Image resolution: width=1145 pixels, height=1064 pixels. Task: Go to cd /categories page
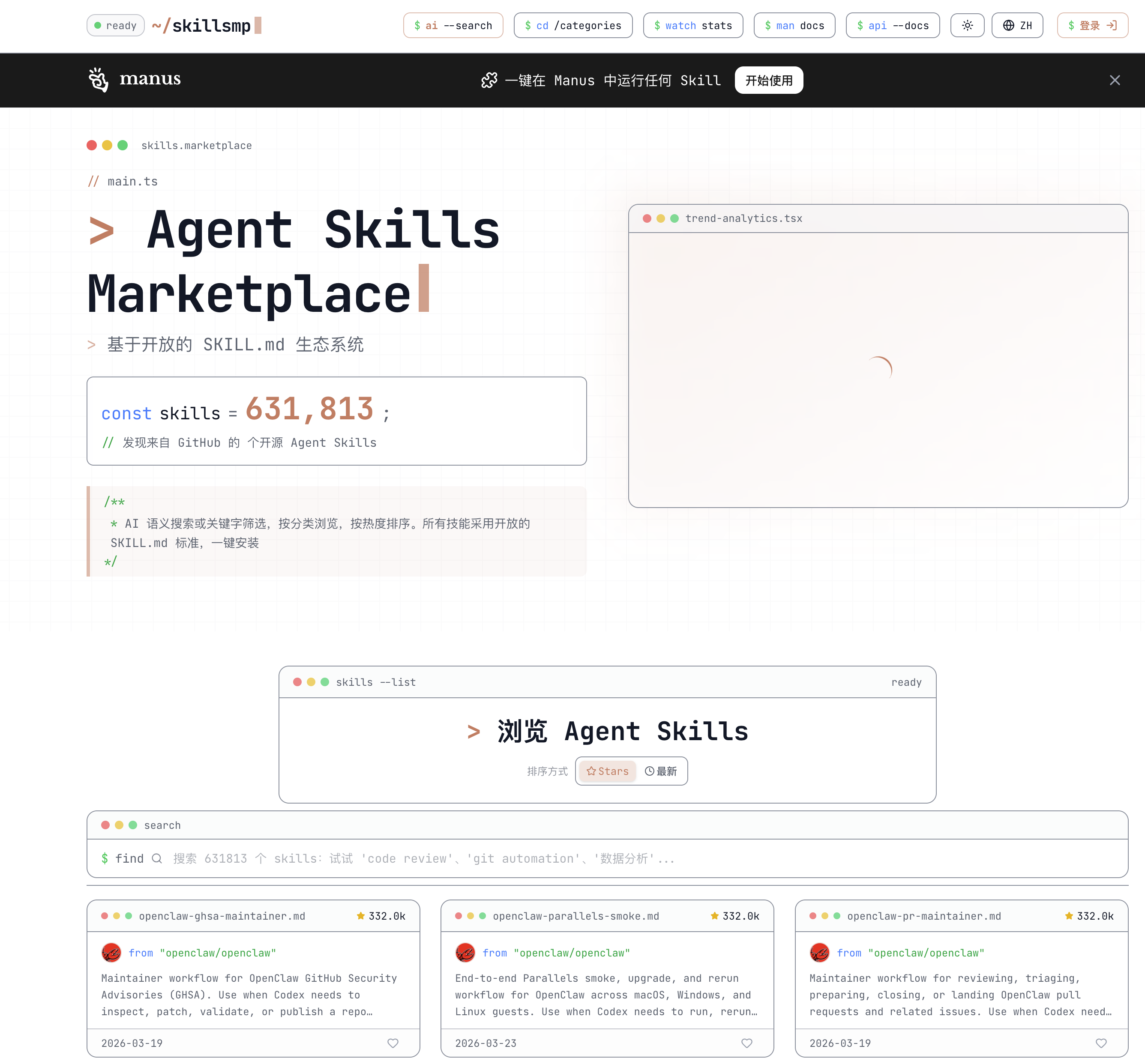[x=572, y=25]
